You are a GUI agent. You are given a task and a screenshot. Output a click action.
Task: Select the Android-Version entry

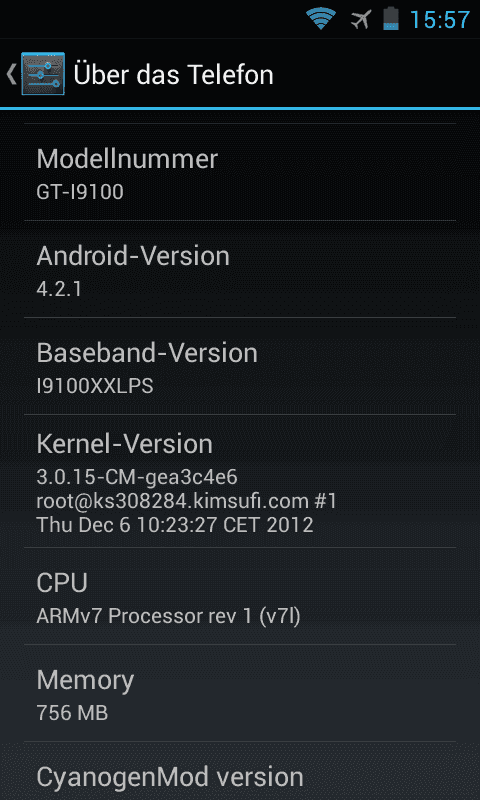pos(240,269)
